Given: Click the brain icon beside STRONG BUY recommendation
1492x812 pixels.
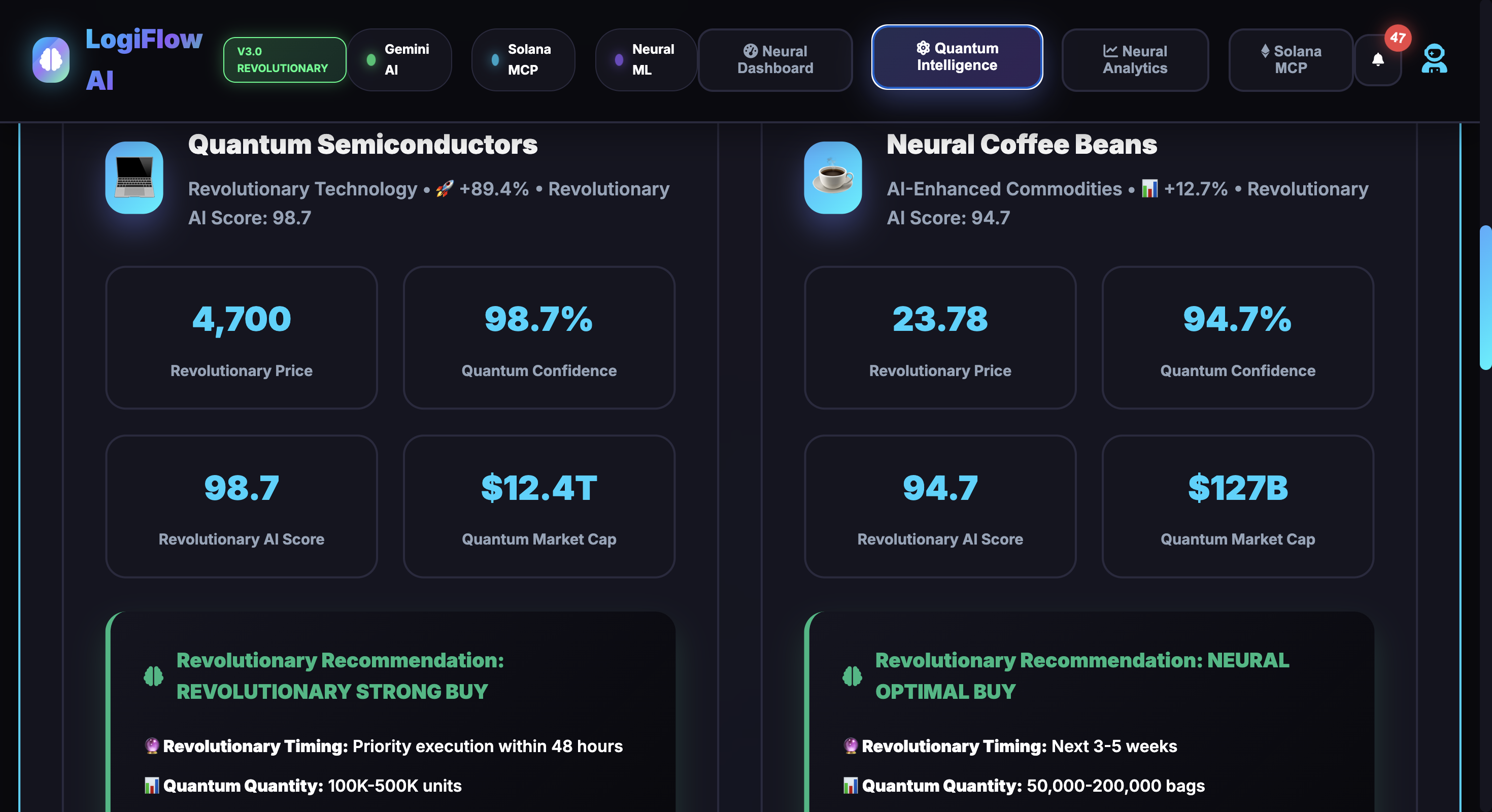Looking at the screenshot, I should tap(153, 676).
